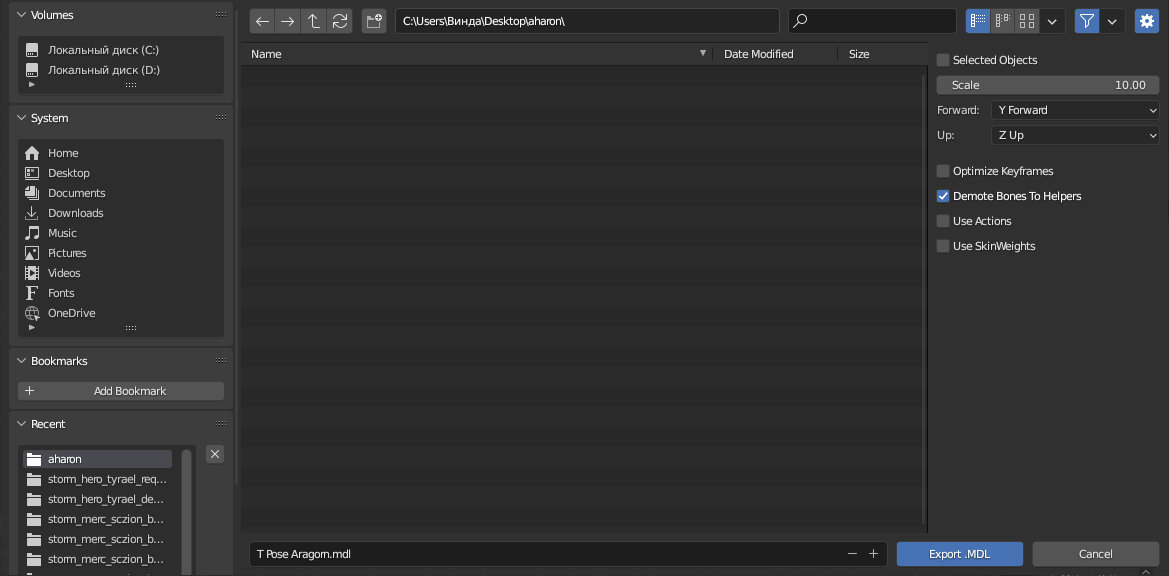Select Локальный диск (D:) volume
The width and height of the screenshot is (1169, 576).
104,70
